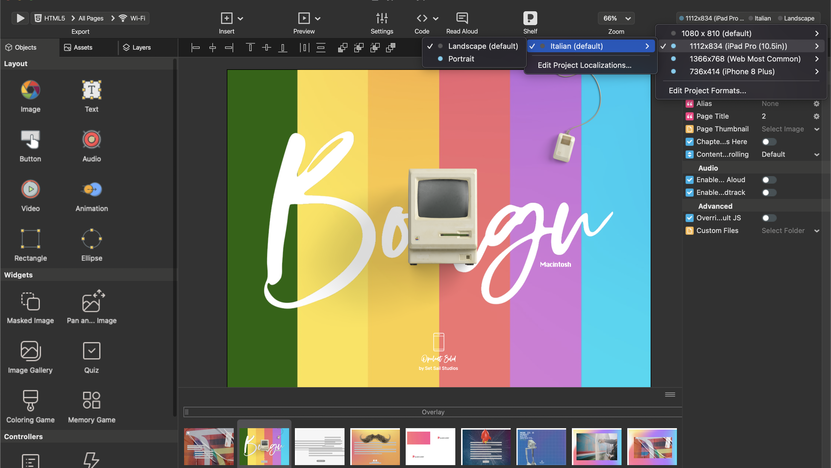Viewport: 831px width, 468px height.
Task: Toggle the Chapter Starts Here switch
Action: 768,142
